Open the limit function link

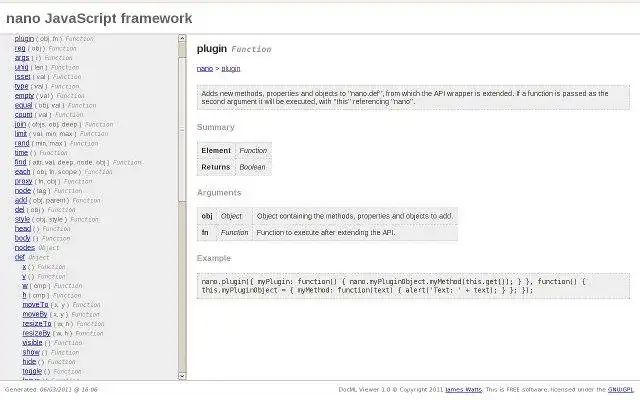click(21, 133)
